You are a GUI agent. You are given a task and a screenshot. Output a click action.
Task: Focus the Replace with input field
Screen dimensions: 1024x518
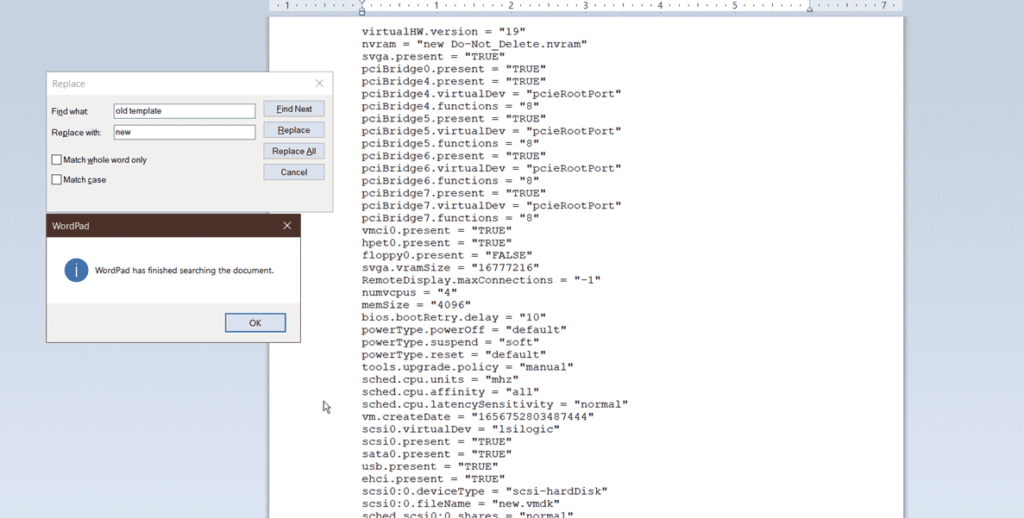[184, 132]
